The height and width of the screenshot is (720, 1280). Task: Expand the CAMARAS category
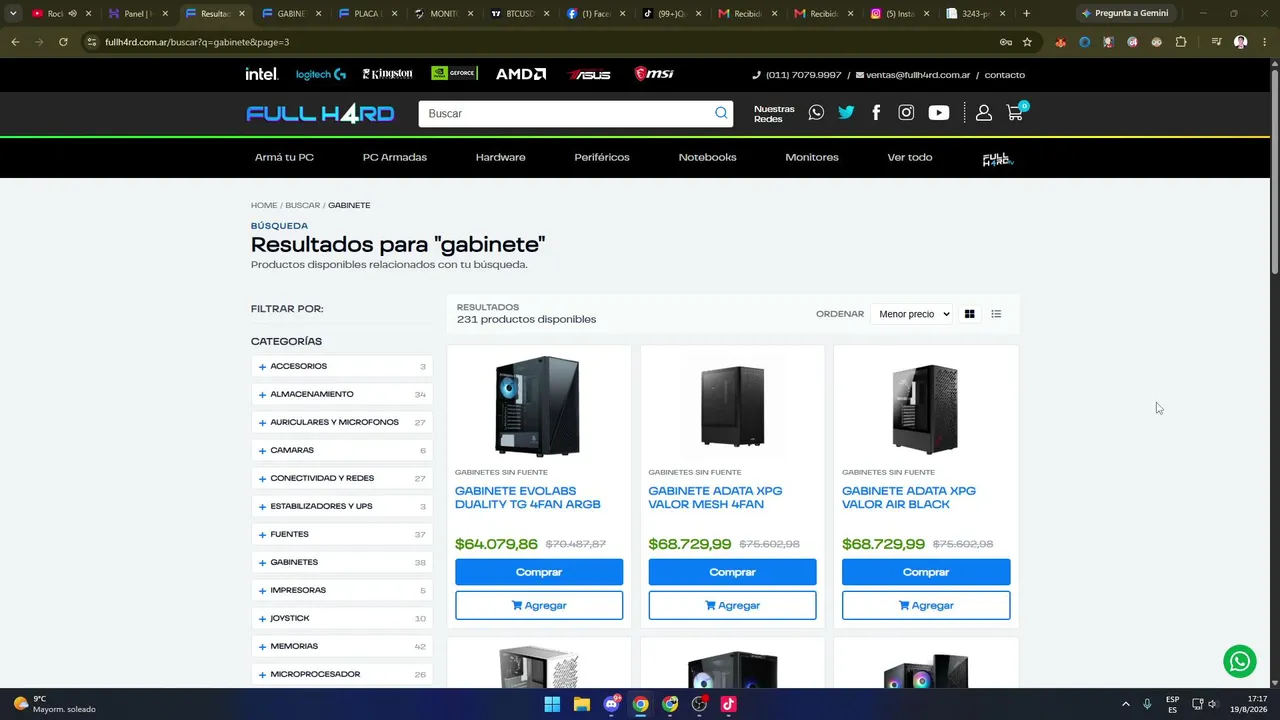click(x=342, y=450)
